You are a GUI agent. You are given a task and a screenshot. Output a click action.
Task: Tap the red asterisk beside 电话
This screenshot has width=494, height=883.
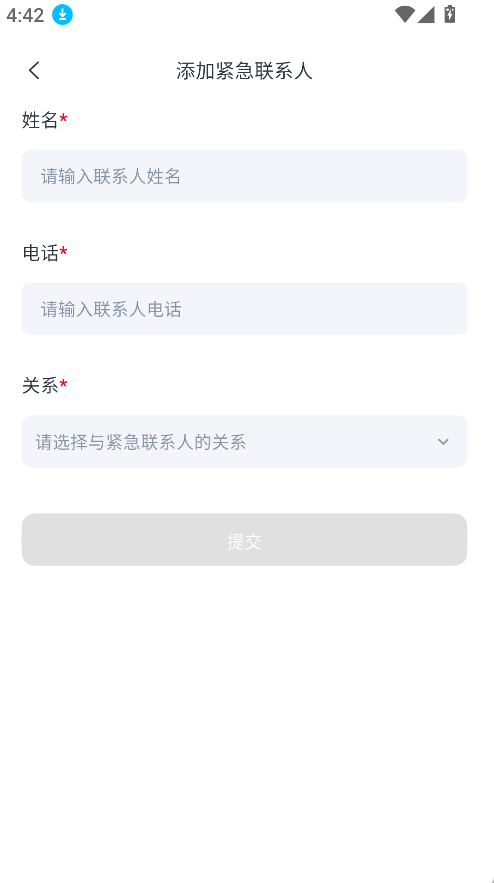(64, 252)
